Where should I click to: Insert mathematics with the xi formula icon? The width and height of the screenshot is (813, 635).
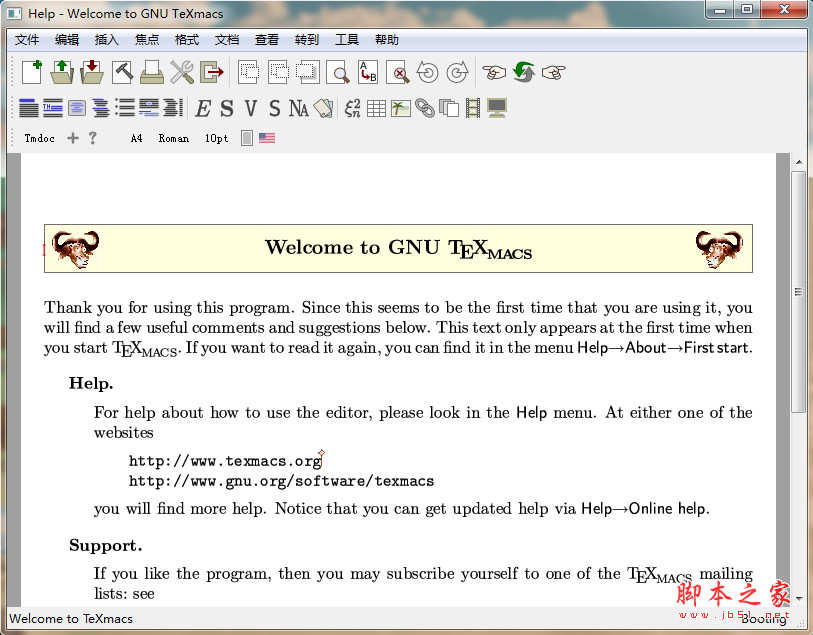point(353,108)
